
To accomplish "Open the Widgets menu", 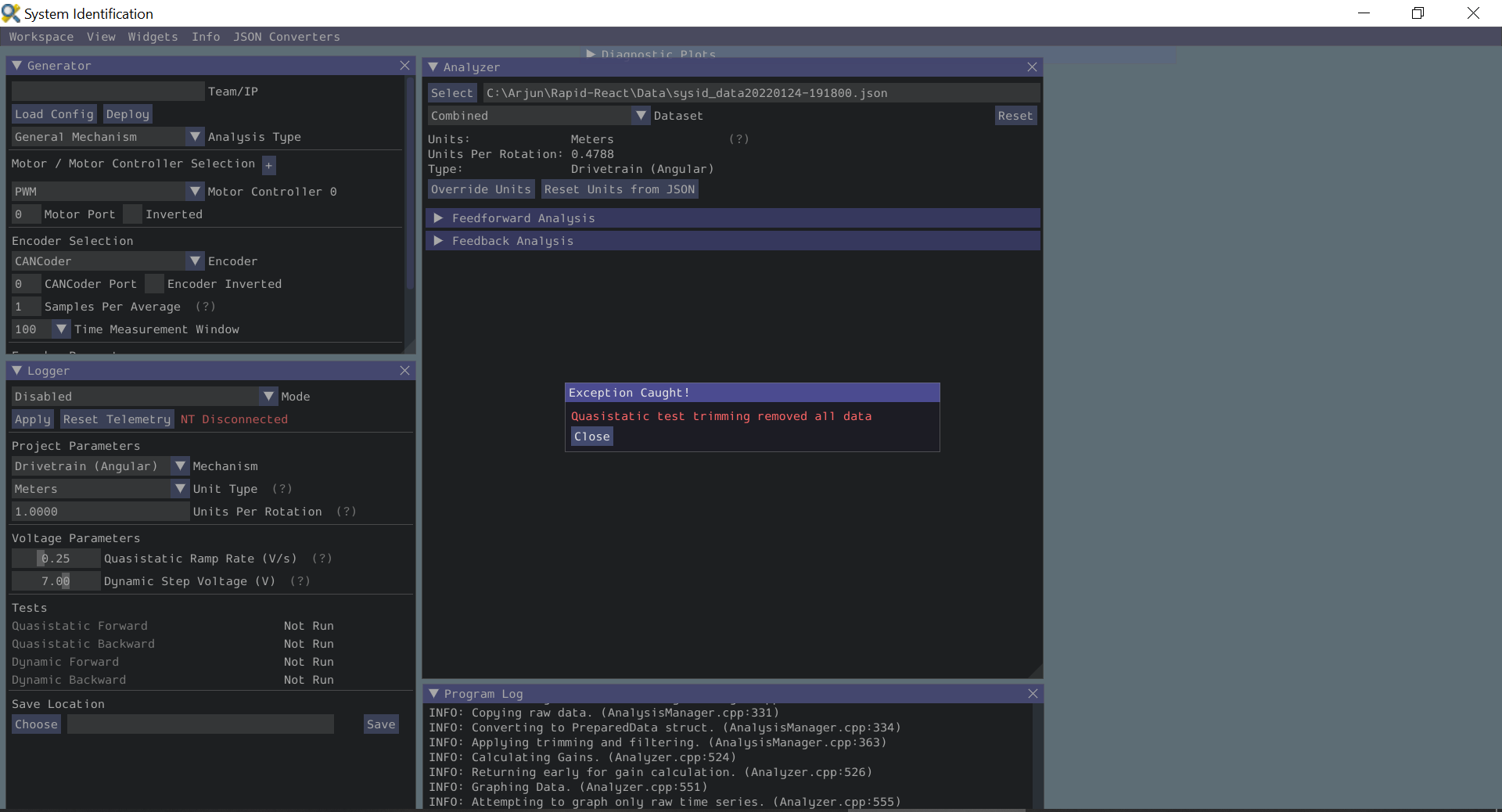I will pyautogui.click(x=153, y=37).
